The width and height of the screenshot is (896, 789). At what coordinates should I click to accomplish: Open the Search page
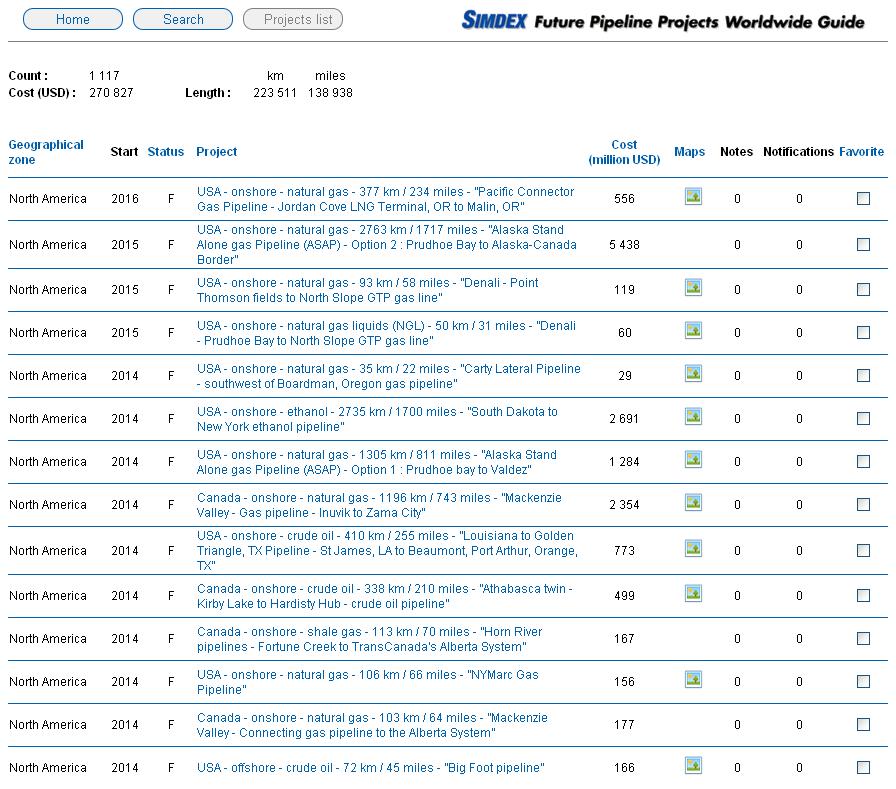pos(183,19)
